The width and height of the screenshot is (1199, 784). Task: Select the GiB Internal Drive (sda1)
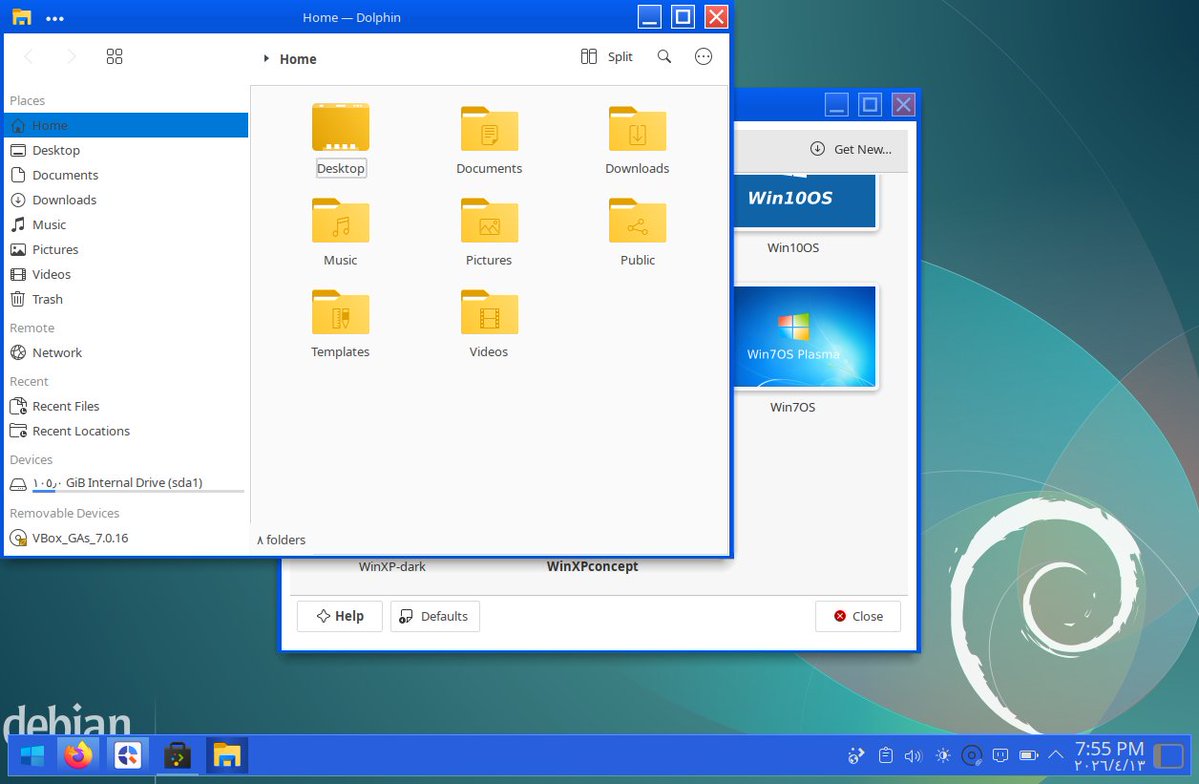pyautogui.click(x=126, y=483)
